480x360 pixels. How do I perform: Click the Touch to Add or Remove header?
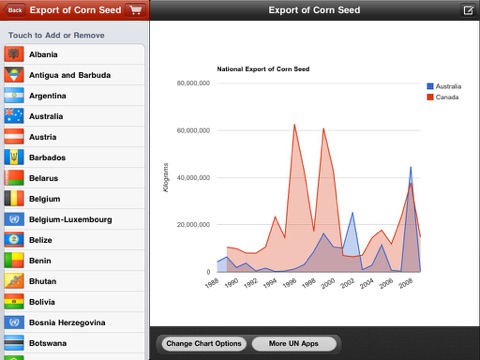[x=56, y=35]
